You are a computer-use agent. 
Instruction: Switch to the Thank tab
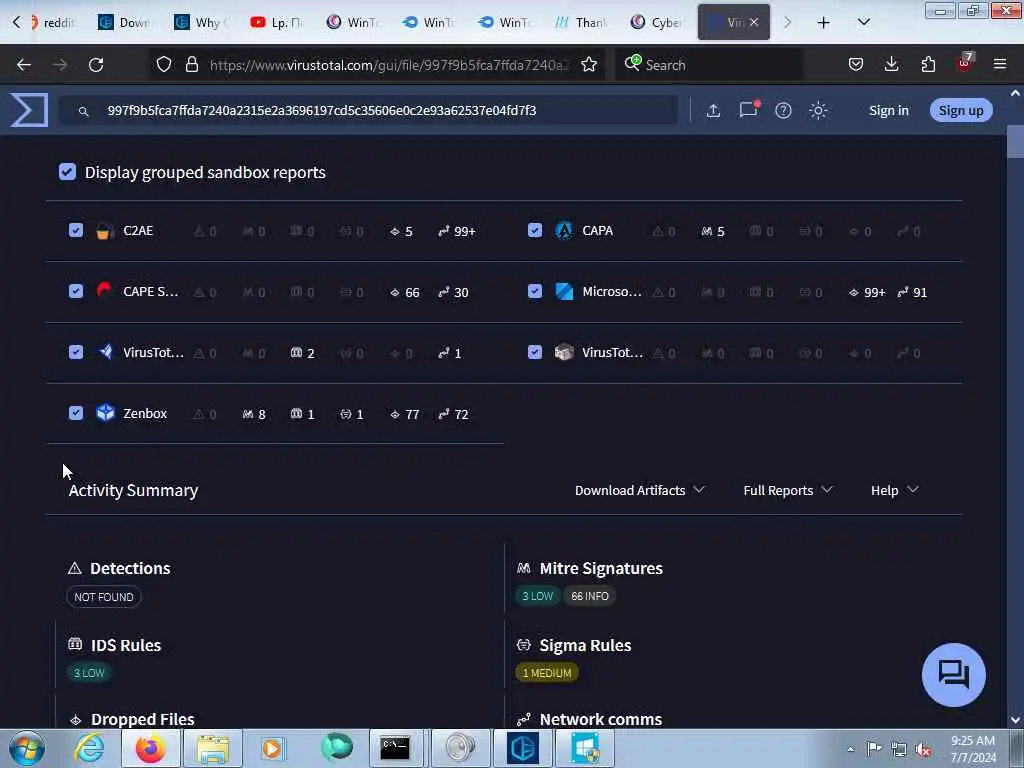582,23
